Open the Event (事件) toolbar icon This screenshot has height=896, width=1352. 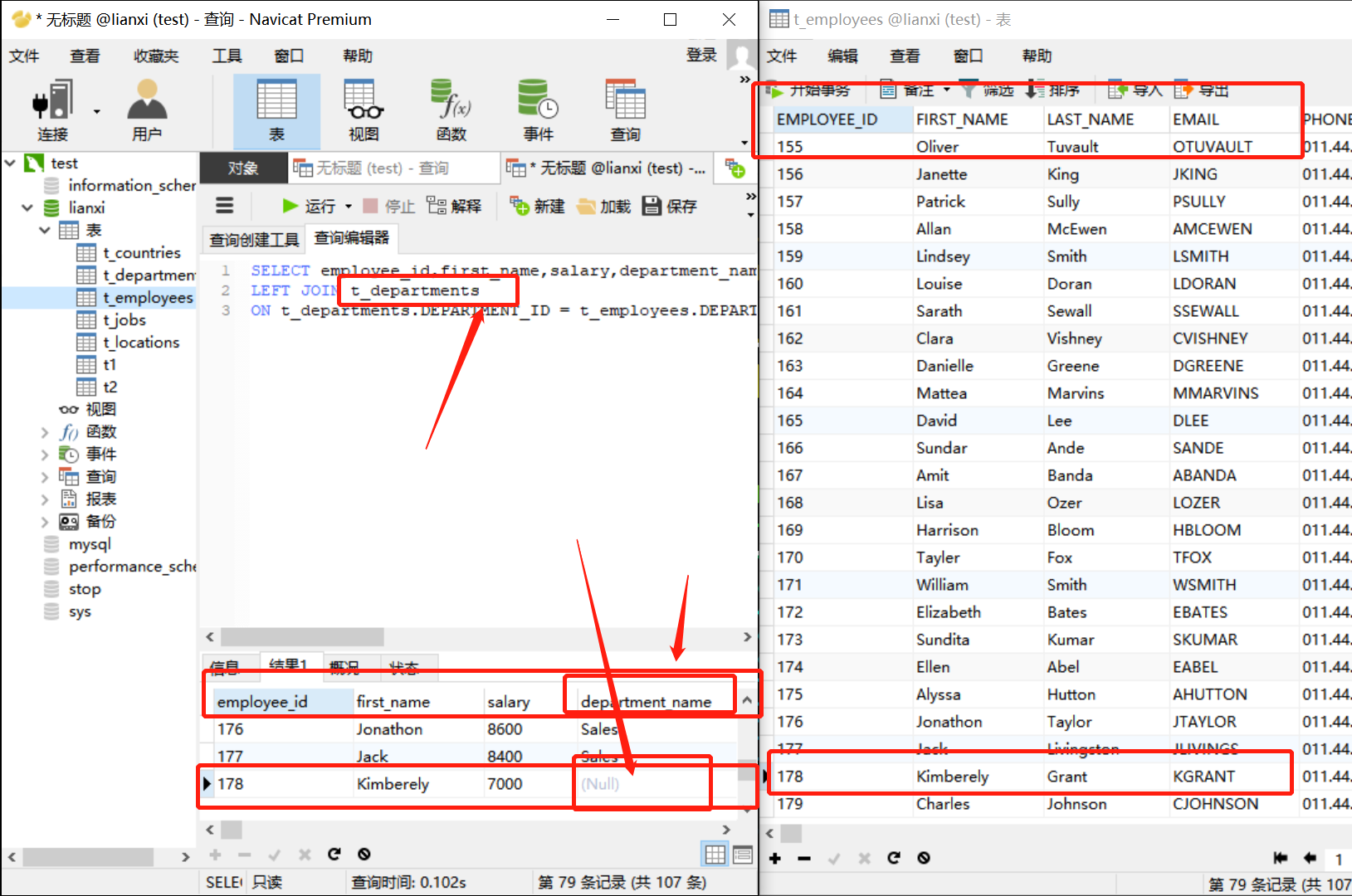tap(538, 110)
